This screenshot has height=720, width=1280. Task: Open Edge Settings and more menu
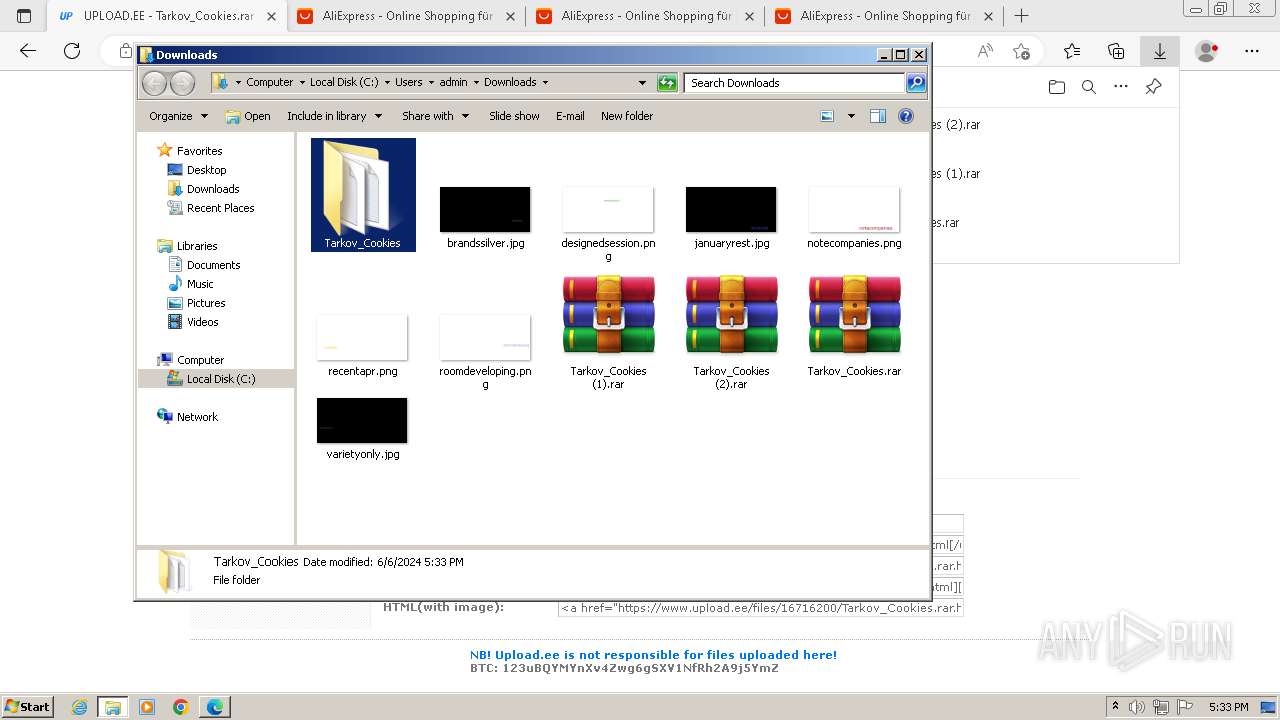point(1252,51)
